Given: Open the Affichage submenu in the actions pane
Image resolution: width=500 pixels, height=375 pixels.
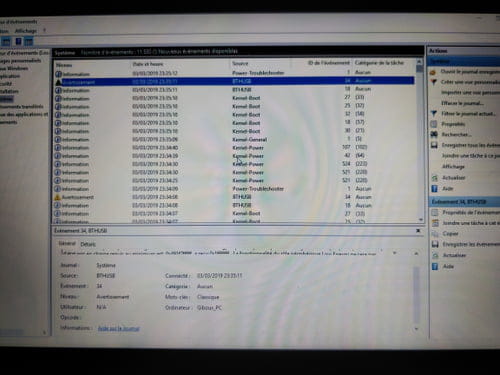Looking at the screenshot, I should [453, 166].
